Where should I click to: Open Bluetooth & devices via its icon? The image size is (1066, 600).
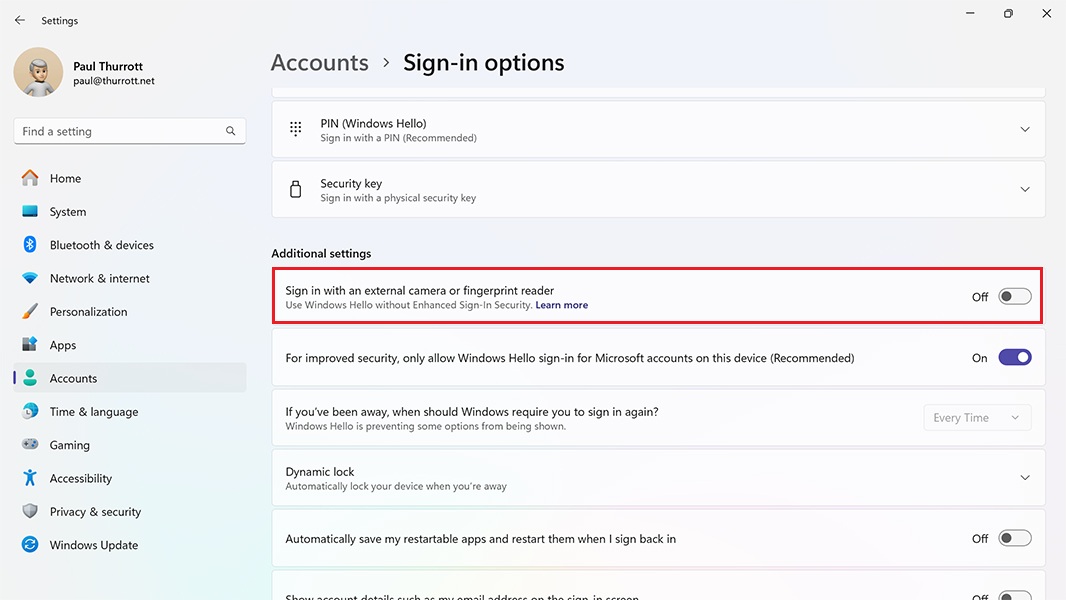(30, 245)
